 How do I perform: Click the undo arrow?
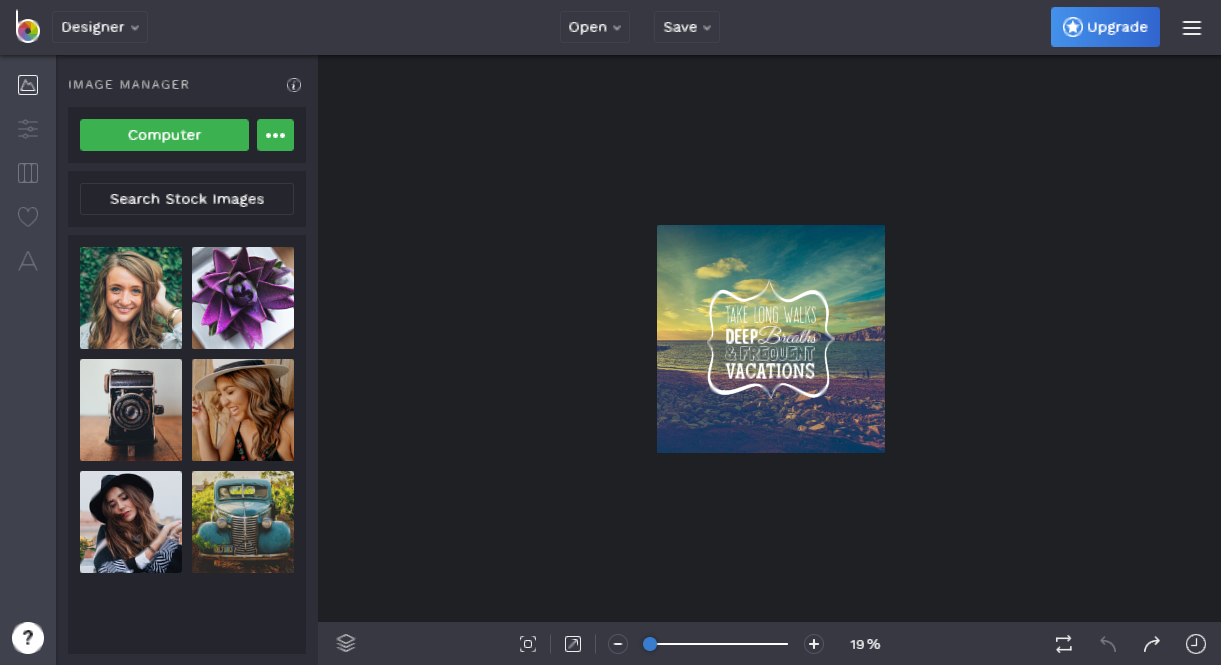(x=1108, y=644)
